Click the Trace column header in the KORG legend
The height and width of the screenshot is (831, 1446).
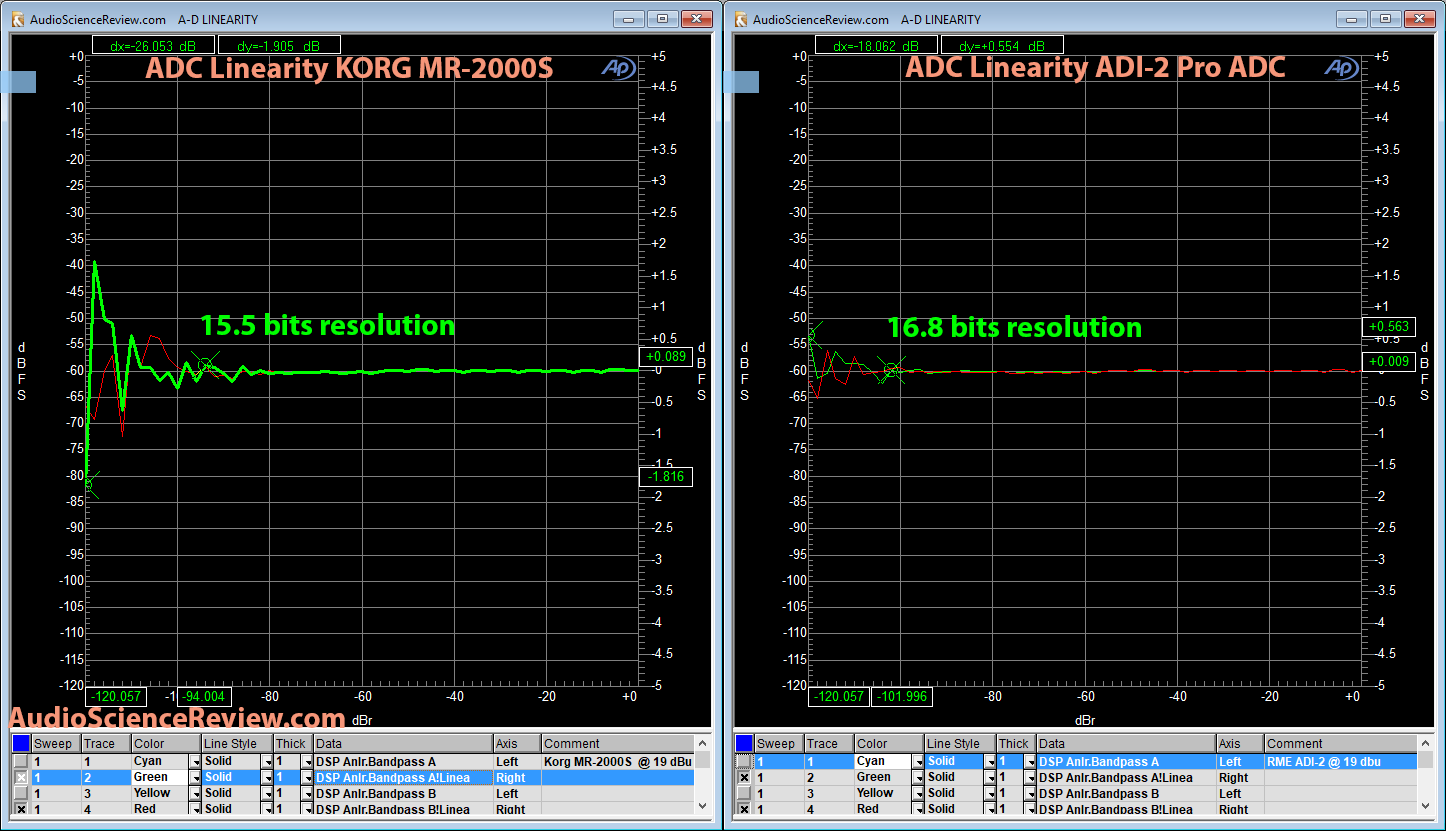[x=104, y=744]
